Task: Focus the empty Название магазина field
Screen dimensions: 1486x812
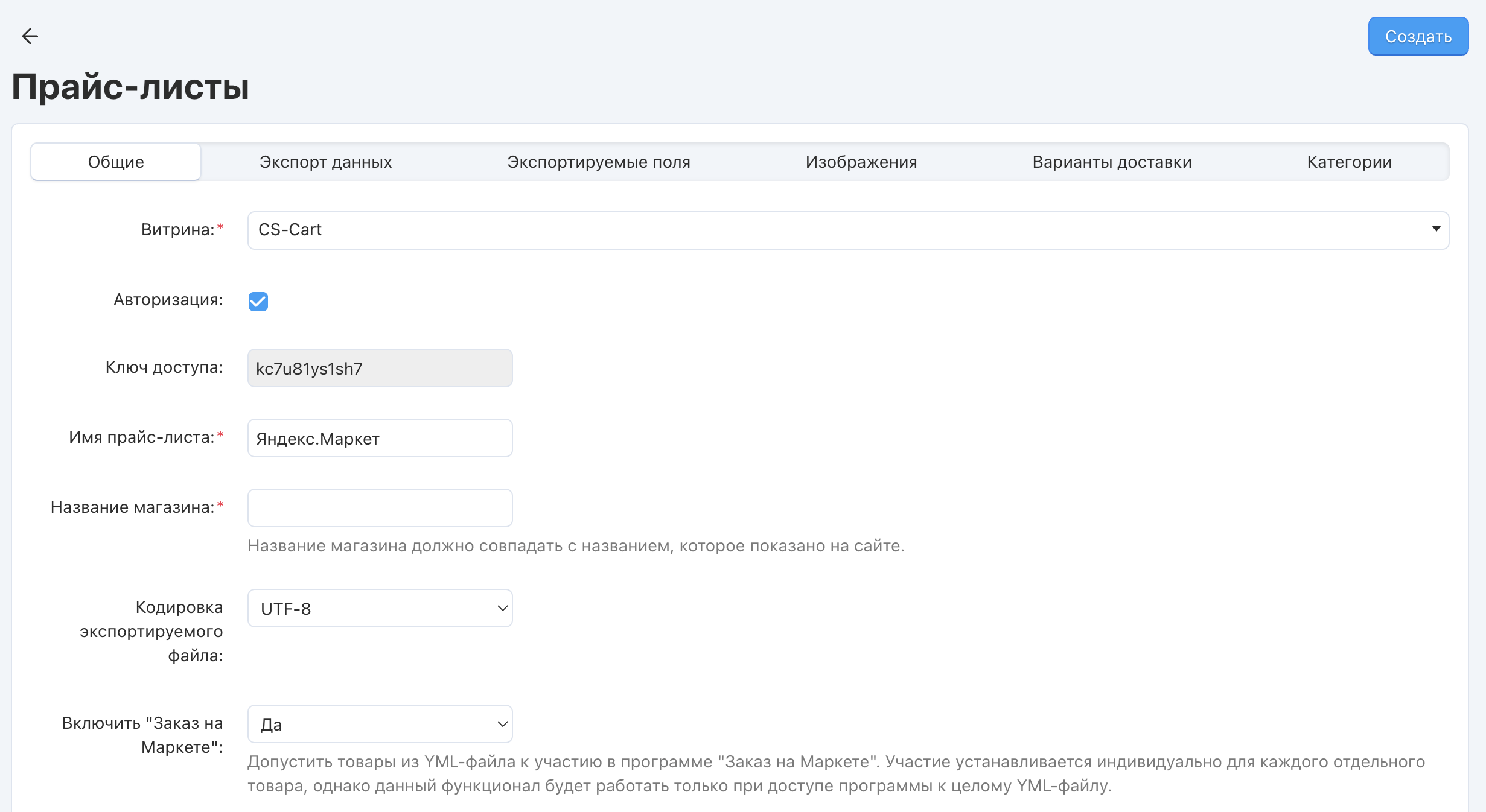Action: pyautogui.click(x=380, y=508)
